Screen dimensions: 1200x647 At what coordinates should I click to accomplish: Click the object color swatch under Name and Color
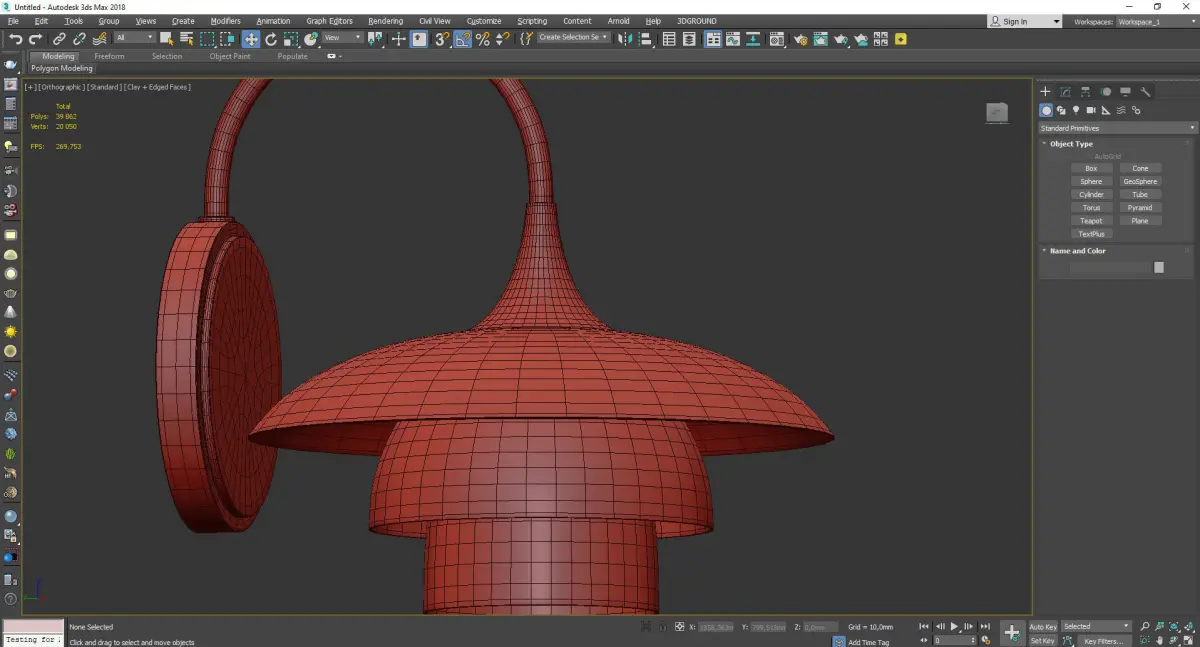click(x=1159, y=267)
